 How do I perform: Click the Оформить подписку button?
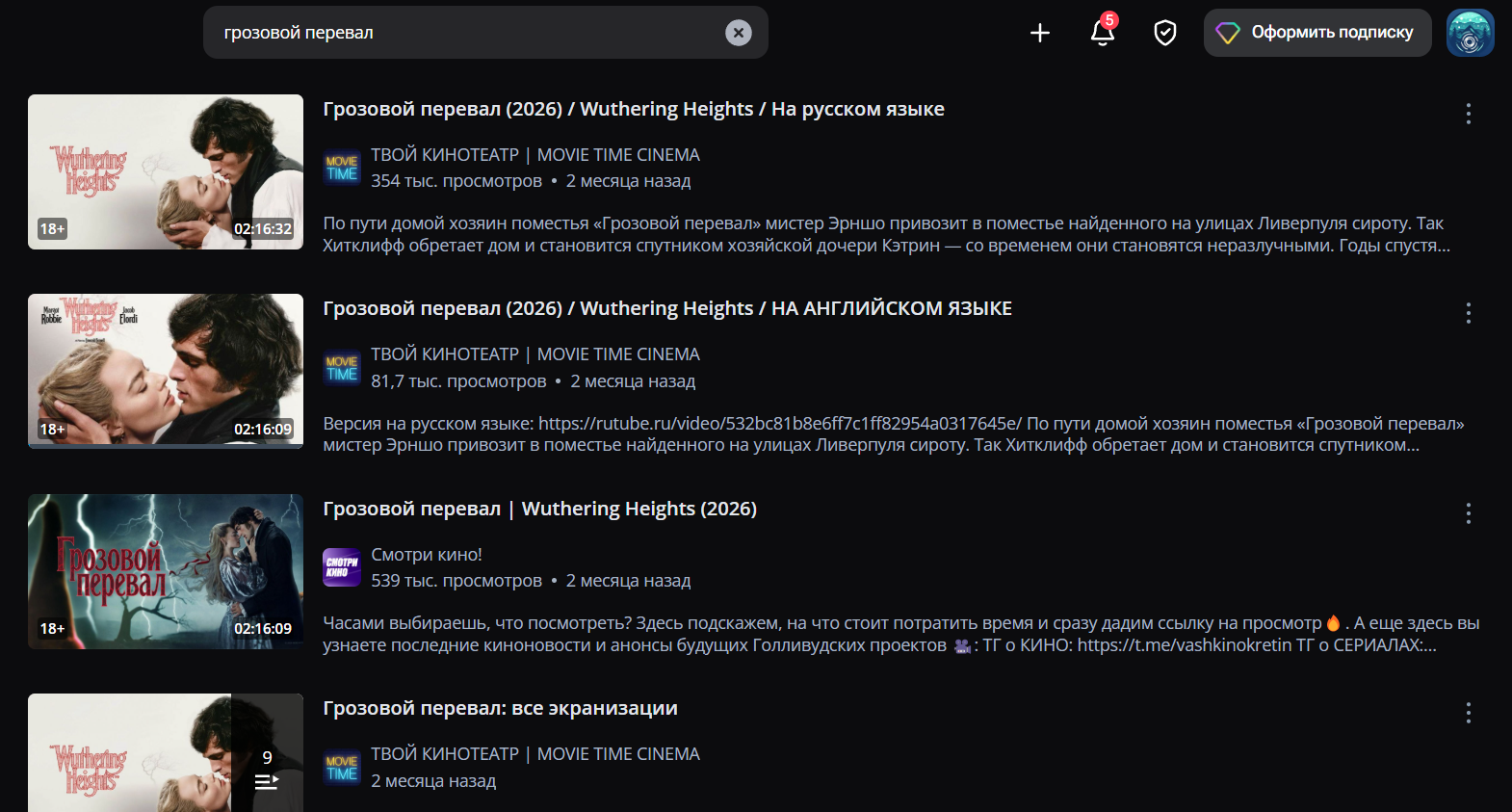tap(1317, 33)
